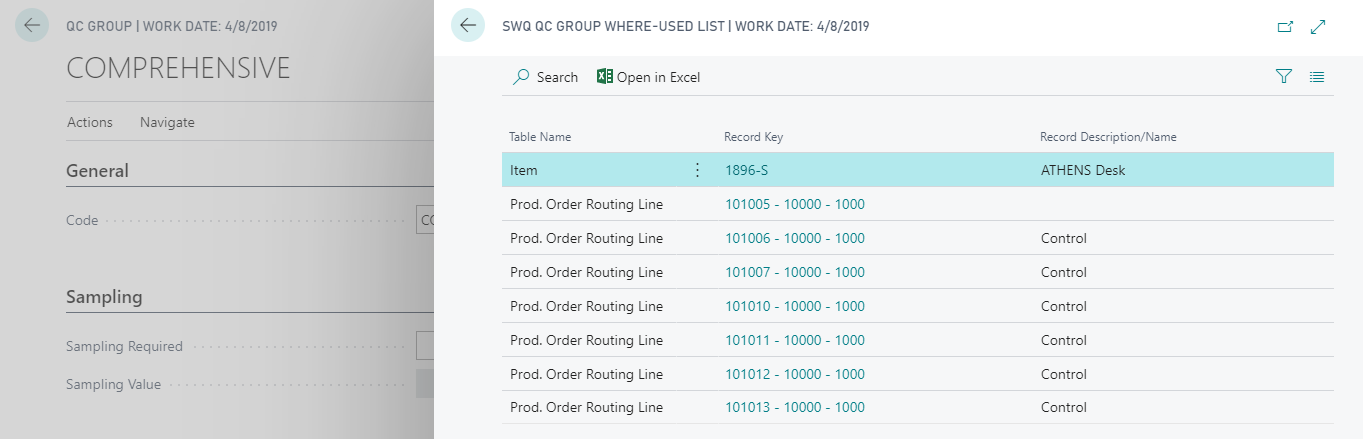Open record 101013 - 10000 - 1000
This screenshot has width=1363, height=439.
(x=794, y=407)
